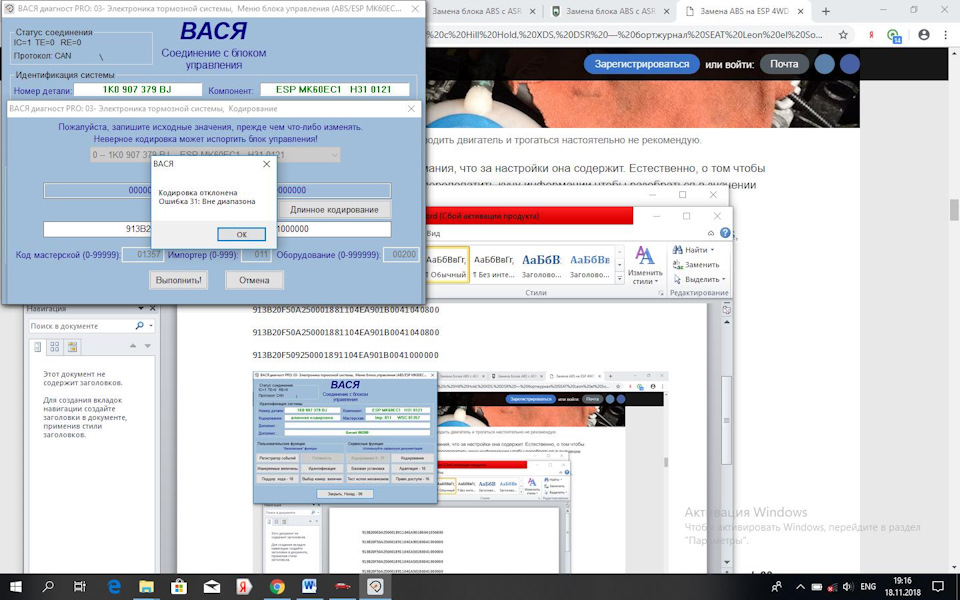This screenshot has width=960, height=600.
Task: Close the ВАСЯ error popup with X
Action: (266, 164)
